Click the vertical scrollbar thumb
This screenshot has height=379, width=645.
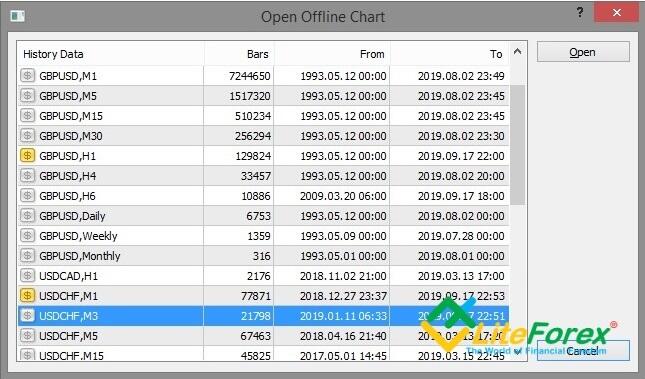[518, 145]
